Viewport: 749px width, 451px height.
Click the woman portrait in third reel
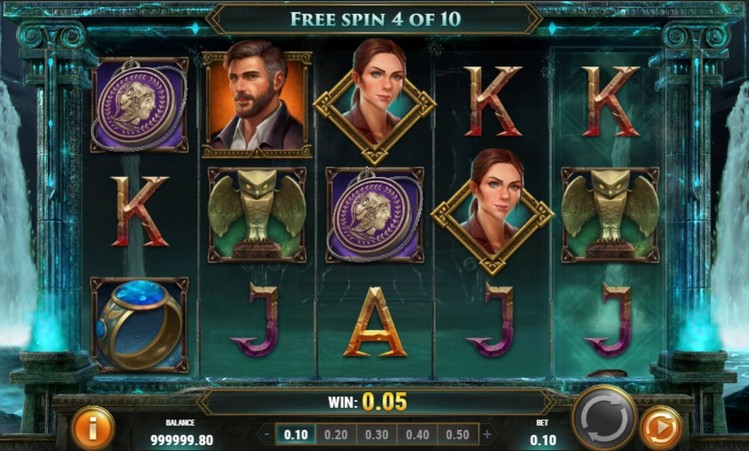click(x=375, y=101)
